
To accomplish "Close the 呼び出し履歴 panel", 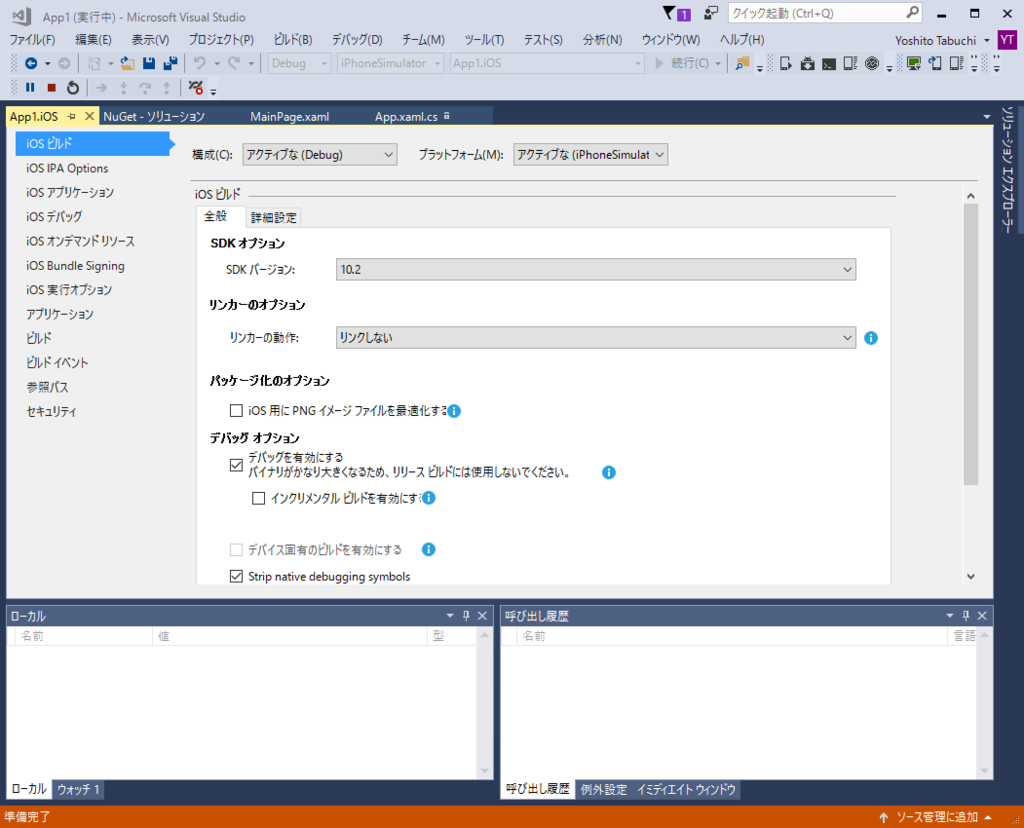I will [982, 616].
